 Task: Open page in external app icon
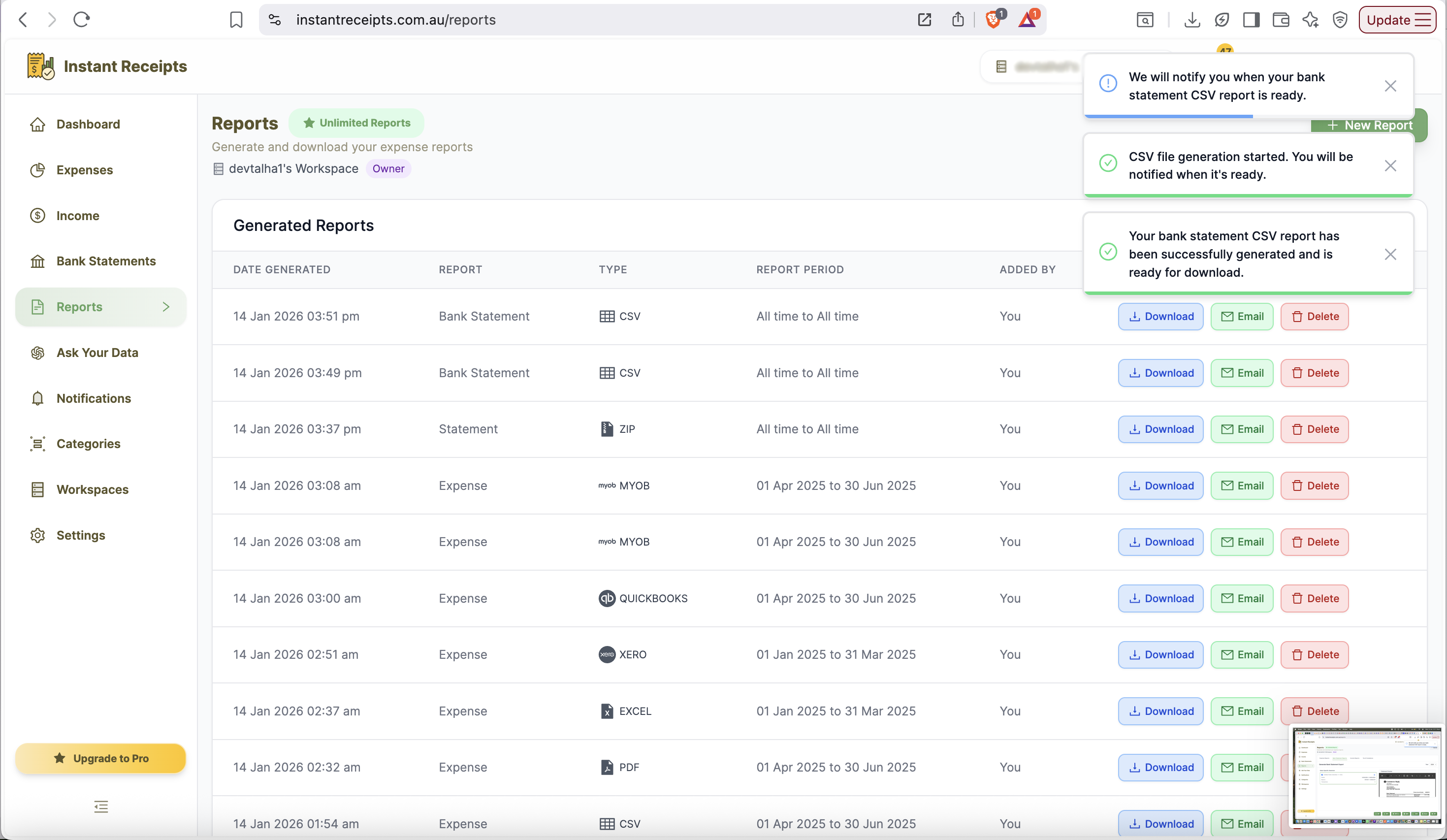coord(925,20)
